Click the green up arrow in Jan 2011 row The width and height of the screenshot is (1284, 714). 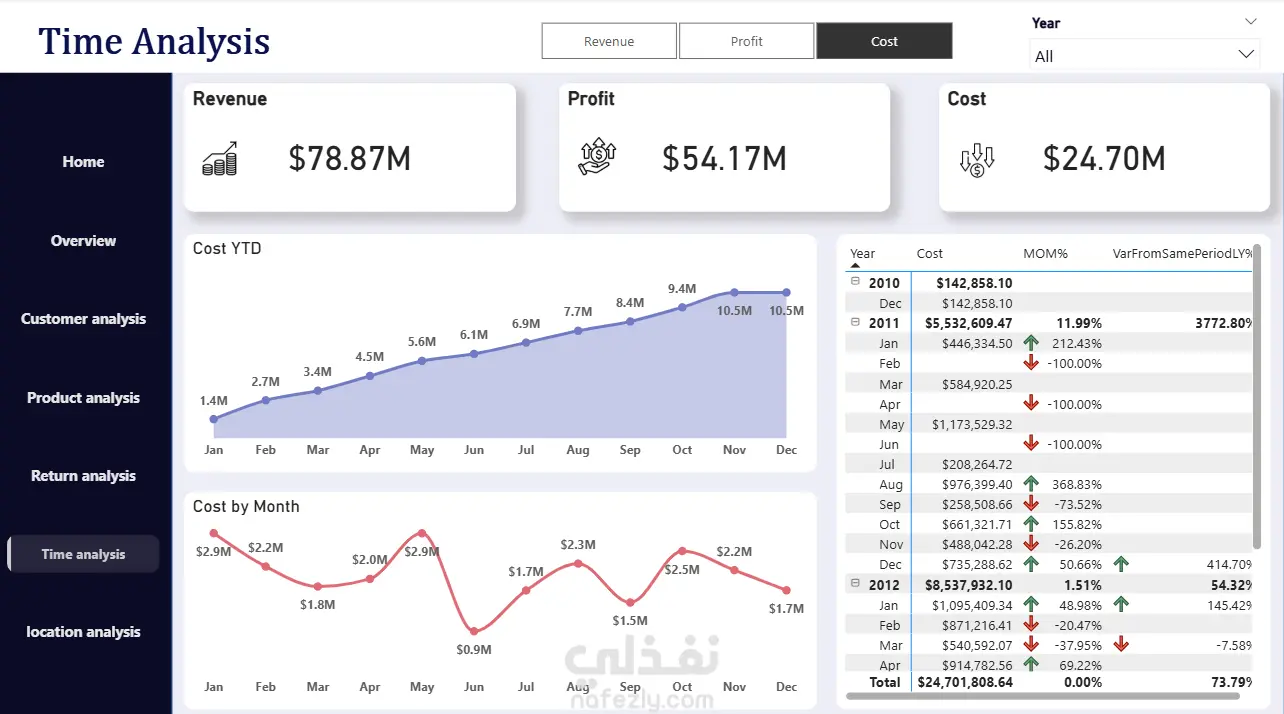click(1031, 343)
